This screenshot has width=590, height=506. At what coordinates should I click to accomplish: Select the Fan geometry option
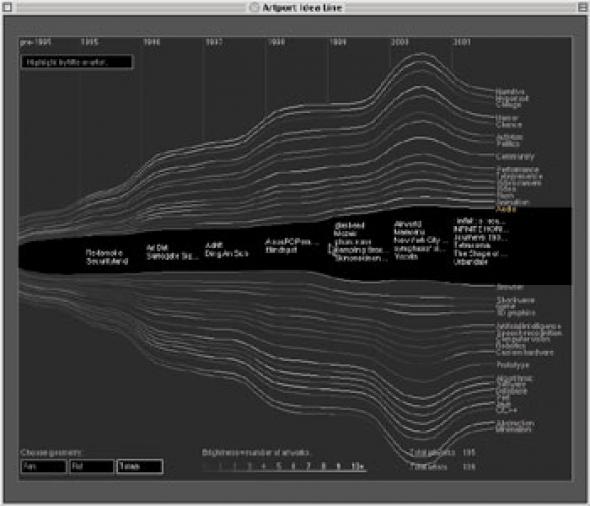[44, 466]
